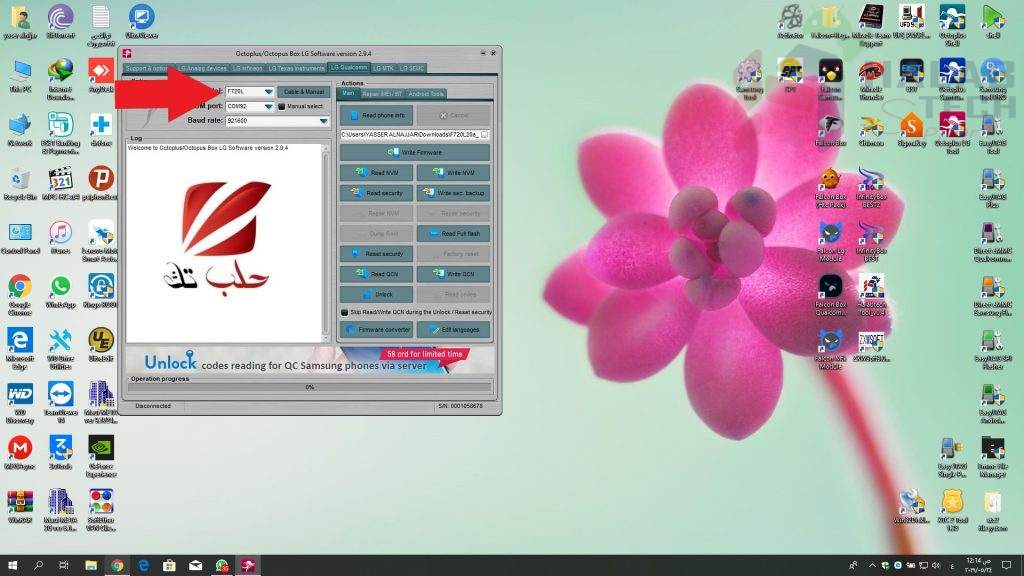
Task: Click Read phone info button
Action: point(376,116)
